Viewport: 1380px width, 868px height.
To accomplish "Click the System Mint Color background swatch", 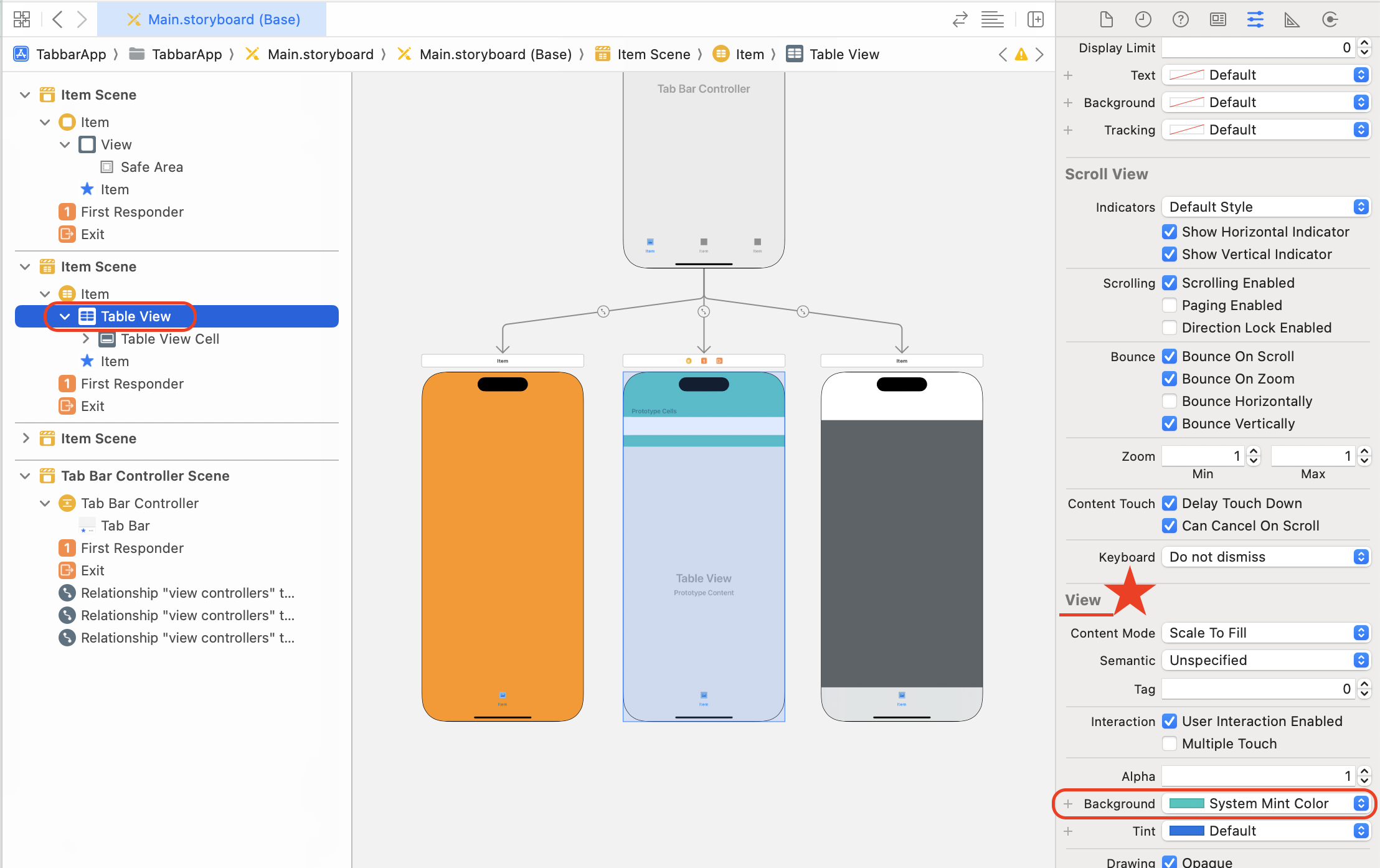I will (1186, 803).
